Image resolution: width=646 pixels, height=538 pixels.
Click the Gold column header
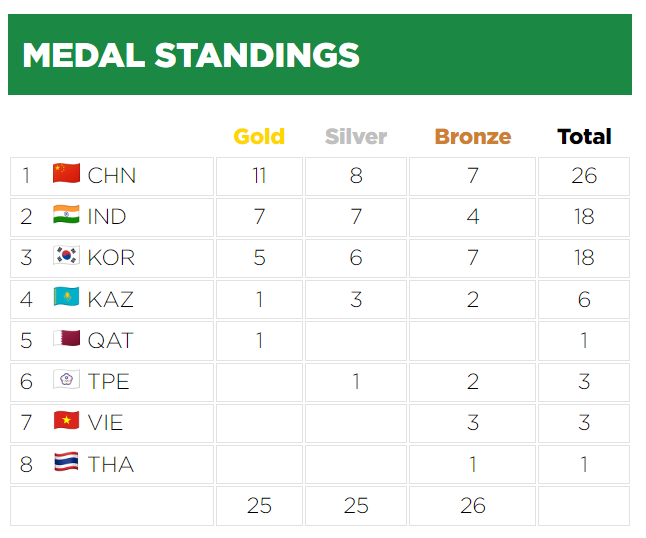pyautogui.click(x=259, y=137)
